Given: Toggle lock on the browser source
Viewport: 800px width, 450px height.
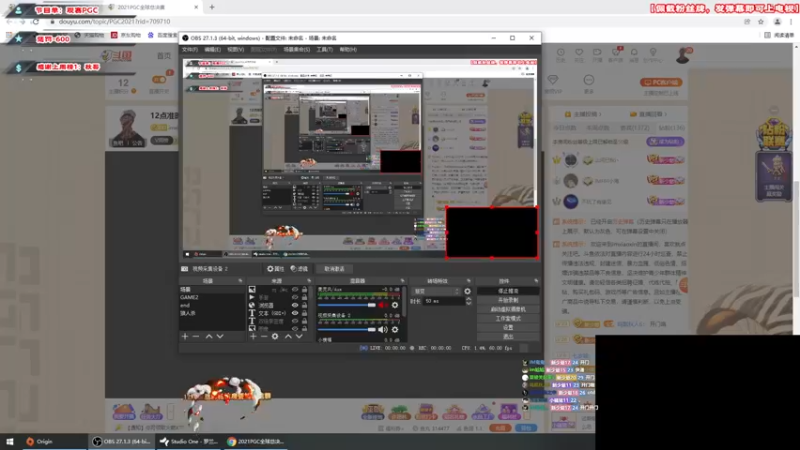Looking at the screenshot, I should click(305, 305).
